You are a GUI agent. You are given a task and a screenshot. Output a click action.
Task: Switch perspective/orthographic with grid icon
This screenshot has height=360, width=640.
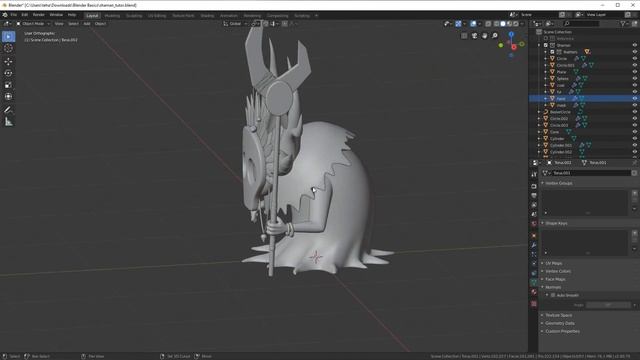[x=464, y=36]
